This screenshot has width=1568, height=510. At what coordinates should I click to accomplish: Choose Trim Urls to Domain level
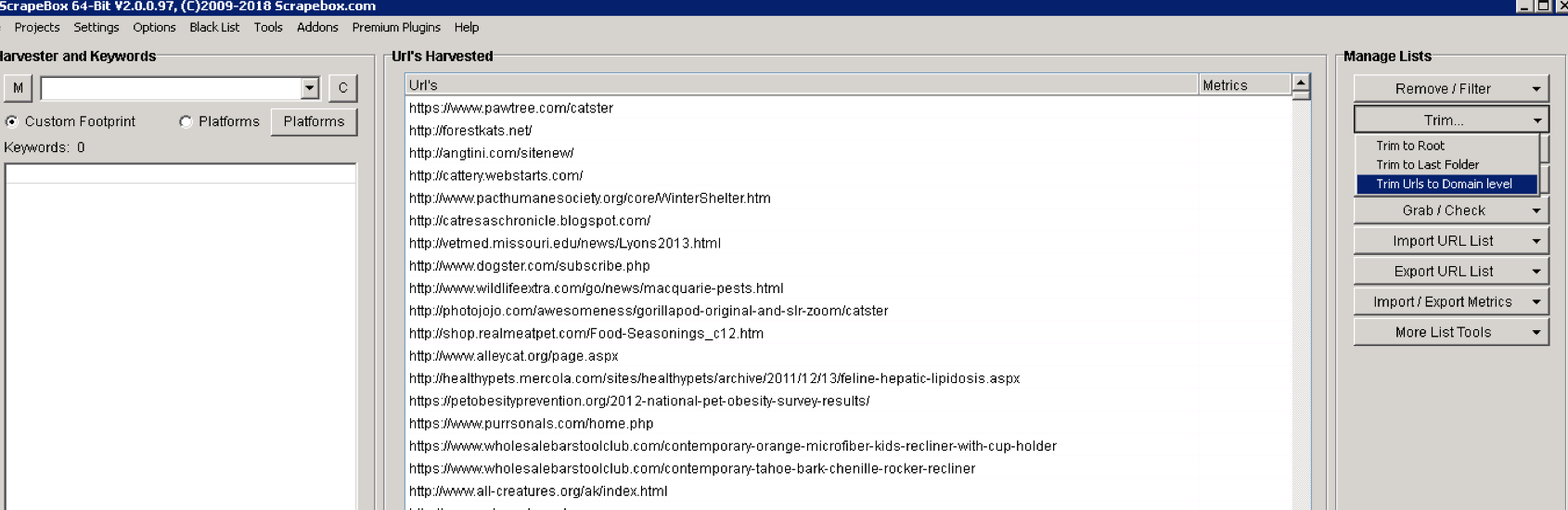coord(1446,185)
